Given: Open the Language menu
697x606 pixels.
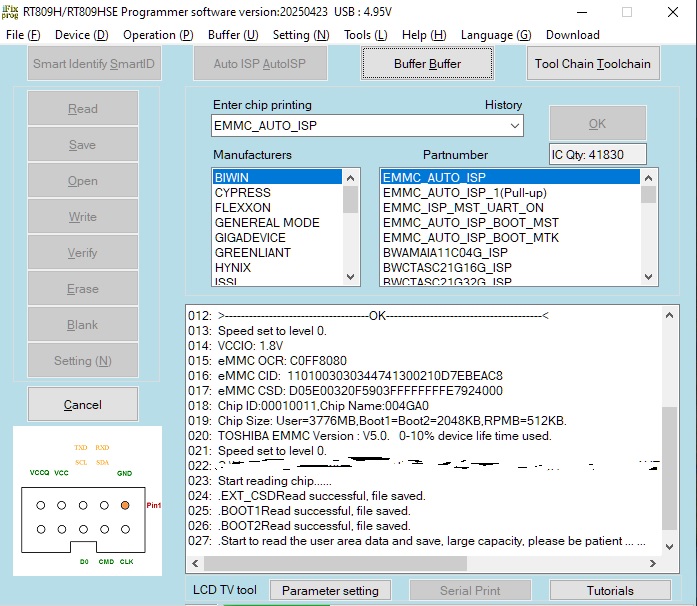Looking at the screenshot, I should [495, 35].
